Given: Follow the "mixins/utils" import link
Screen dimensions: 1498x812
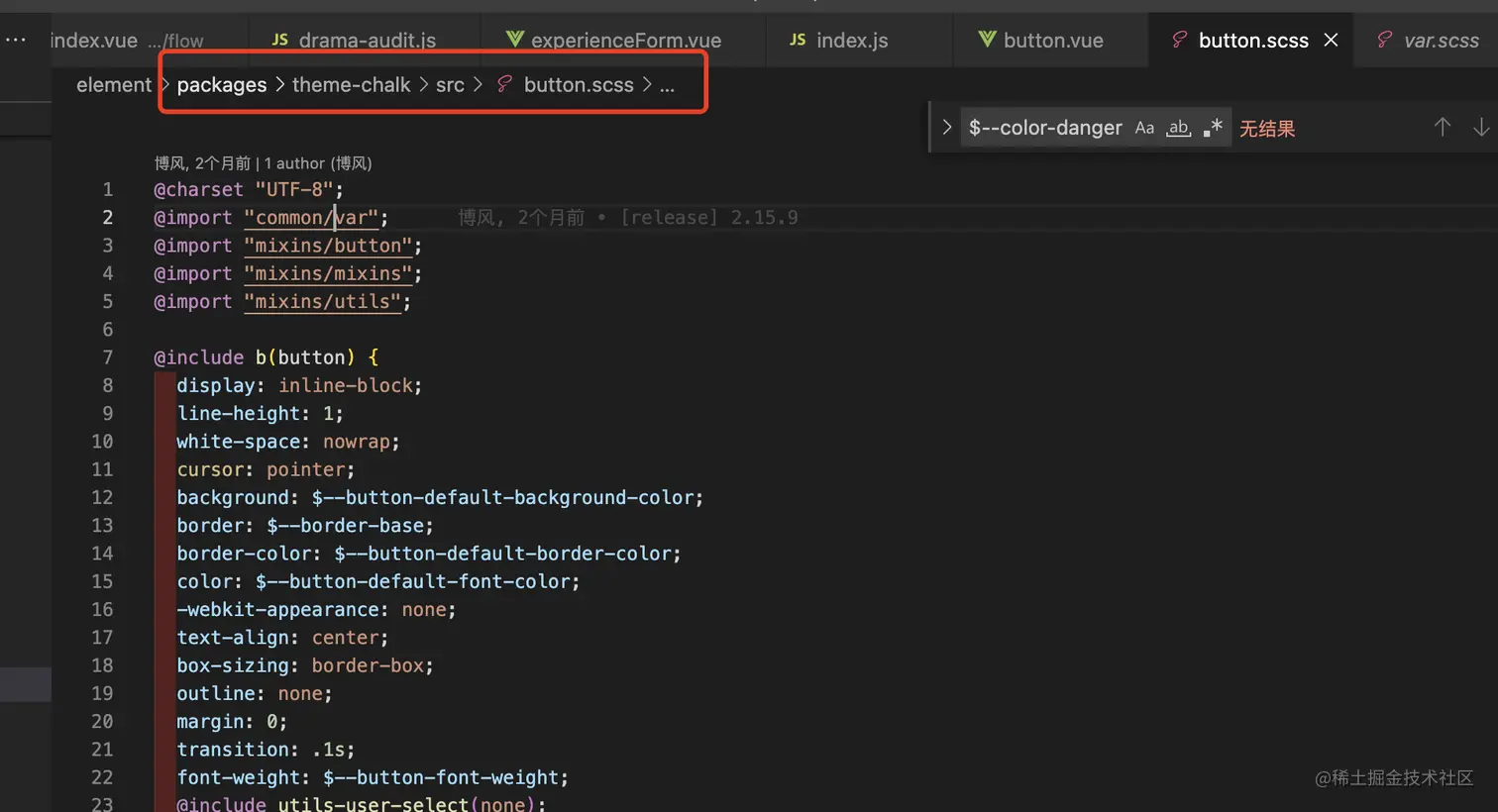Looking at the screenshot, I should pos(323,301).
